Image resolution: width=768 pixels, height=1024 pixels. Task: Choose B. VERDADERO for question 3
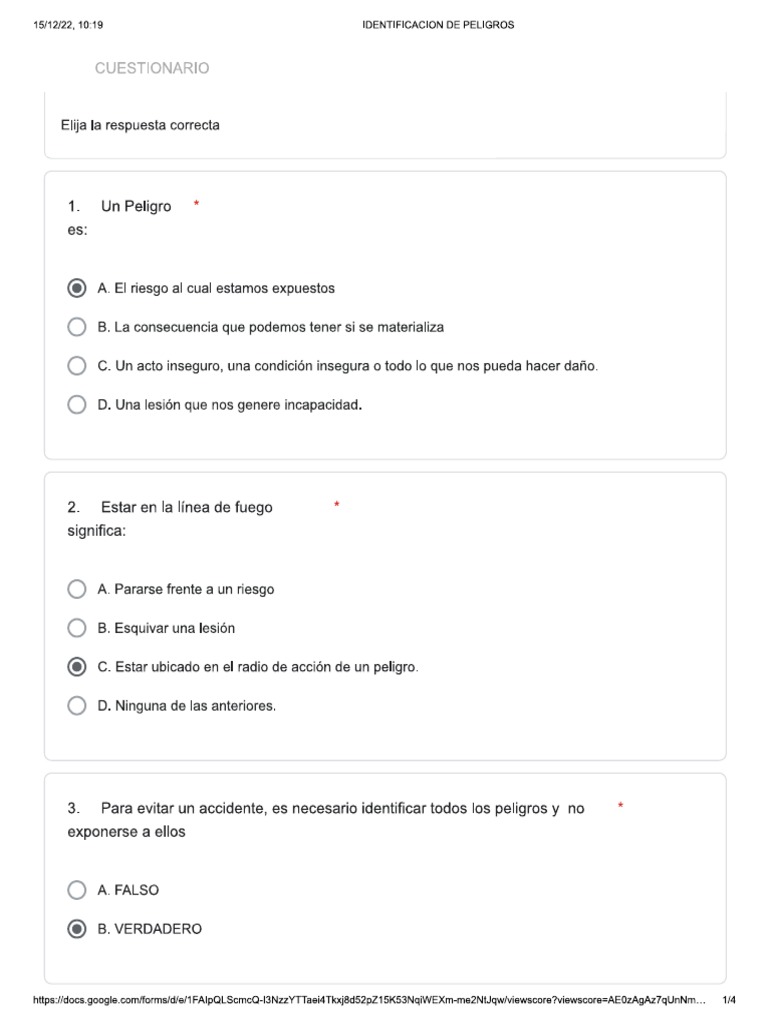click(x=77, y=929)
